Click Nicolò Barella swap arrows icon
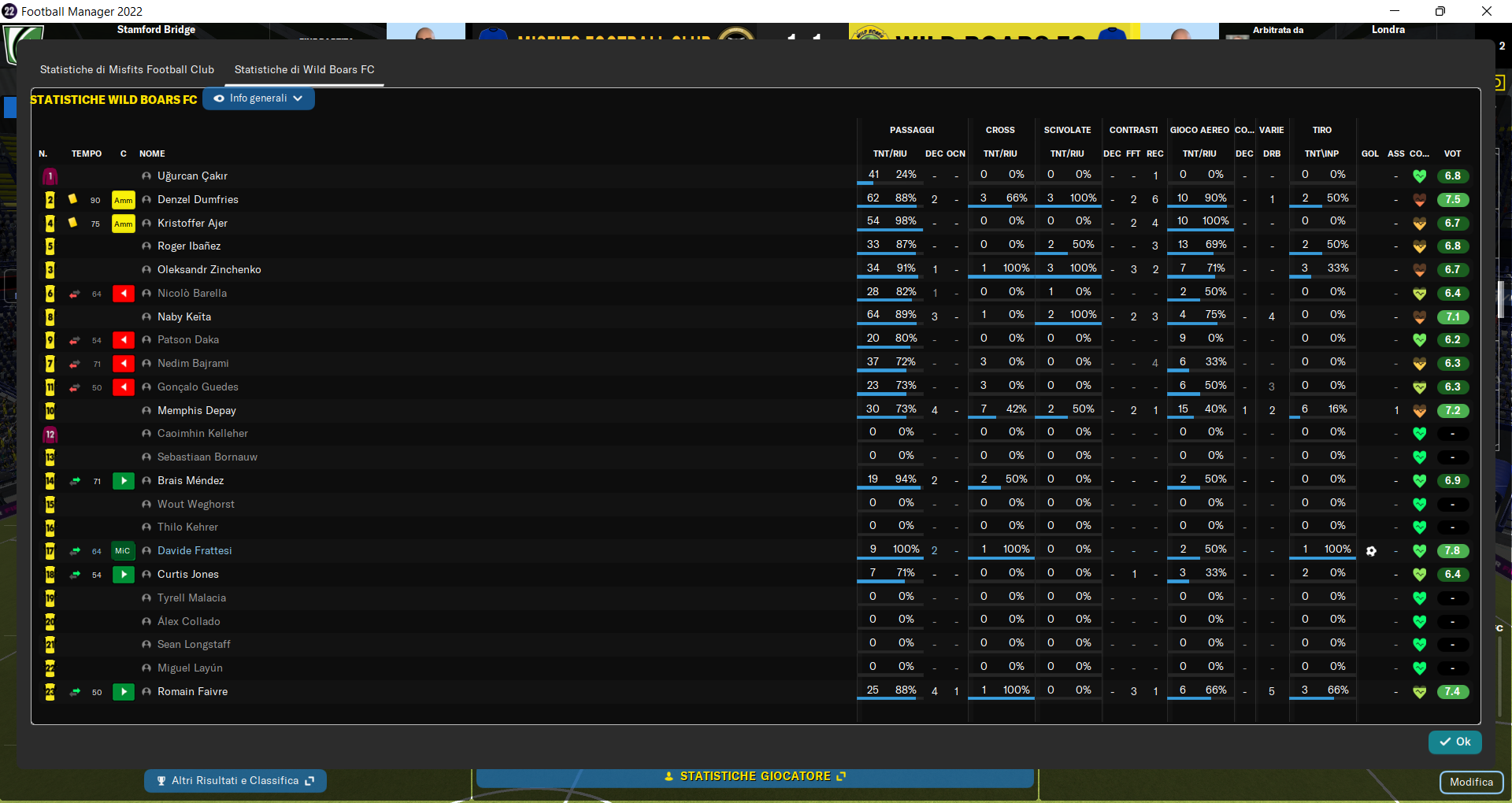 (75, 294)
